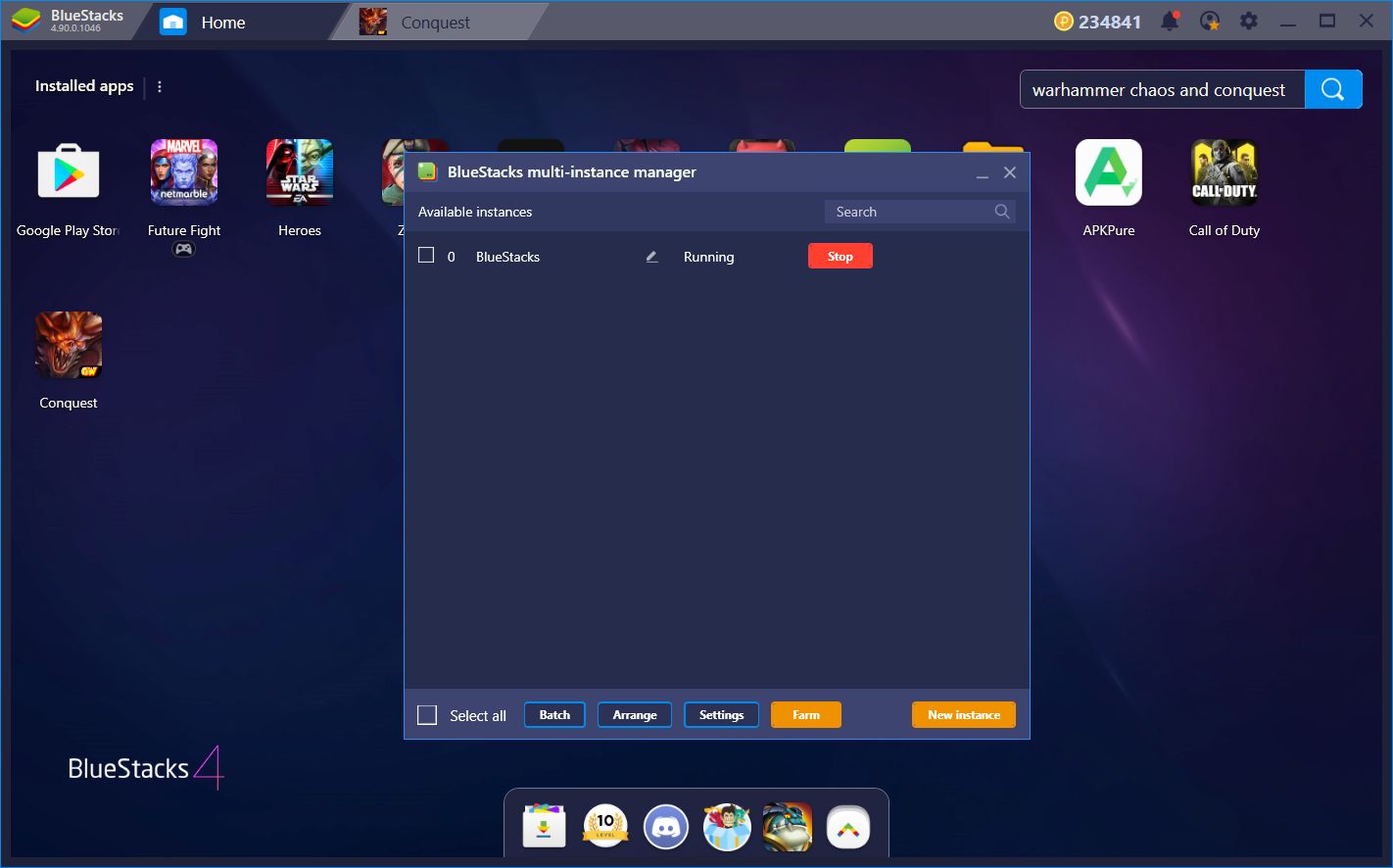Click the orange Farm button
This screenshot has width=1393, height=868.
point(806,715)
